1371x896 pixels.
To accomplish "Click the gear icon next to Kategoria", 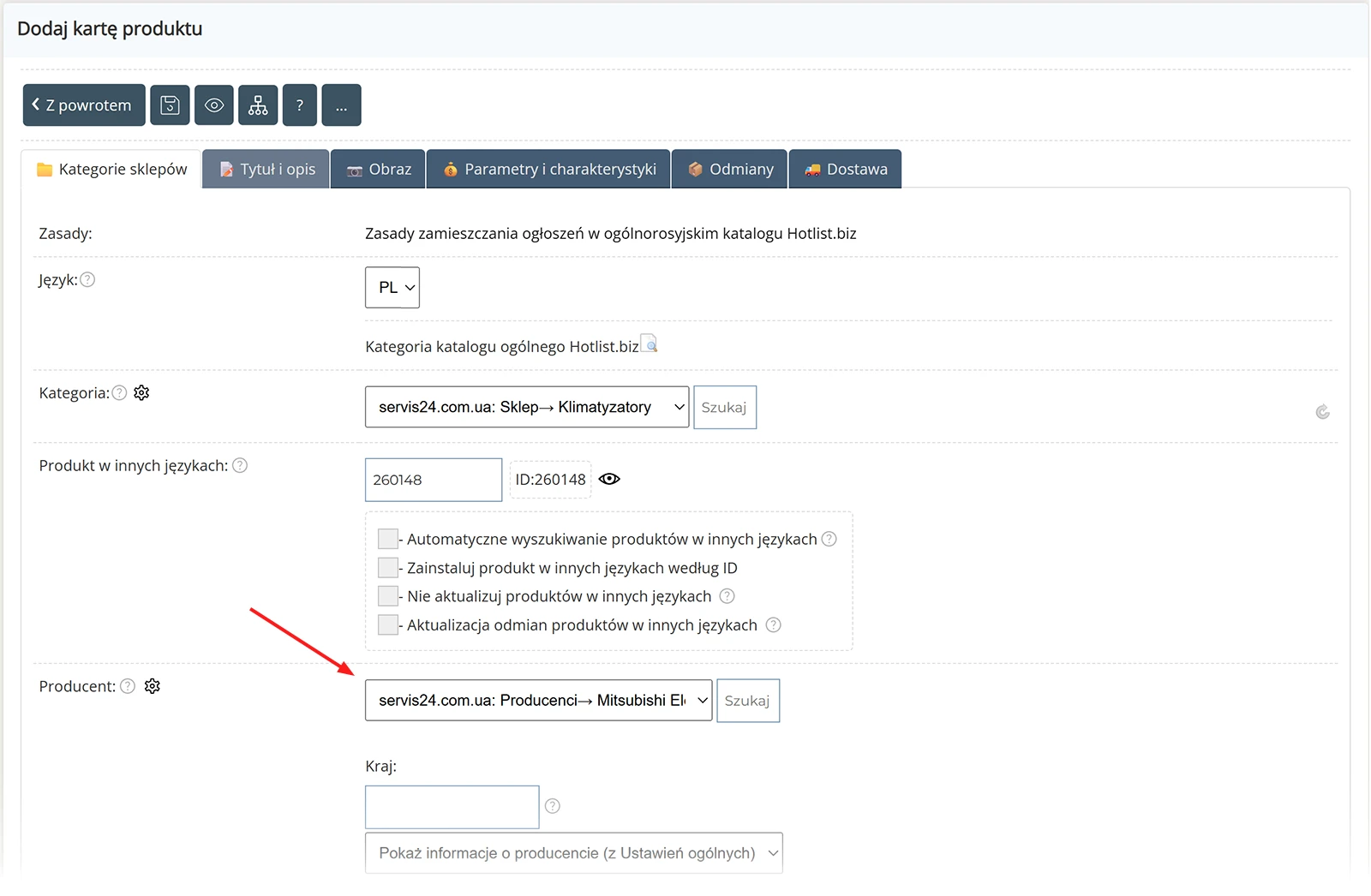I will (141, 393).
